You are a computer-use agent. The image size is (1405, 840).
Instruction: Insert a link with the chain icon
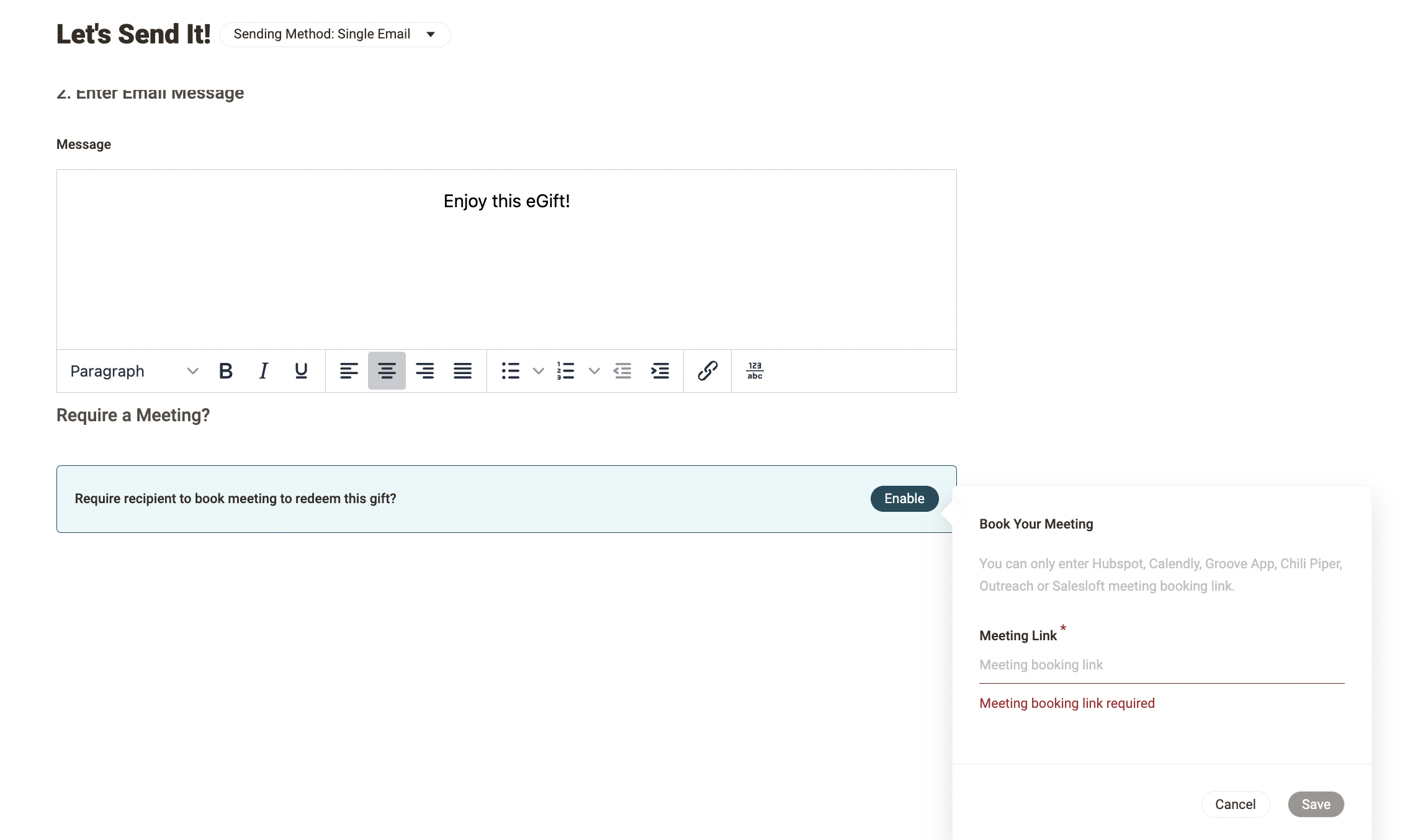coord(707,371)
